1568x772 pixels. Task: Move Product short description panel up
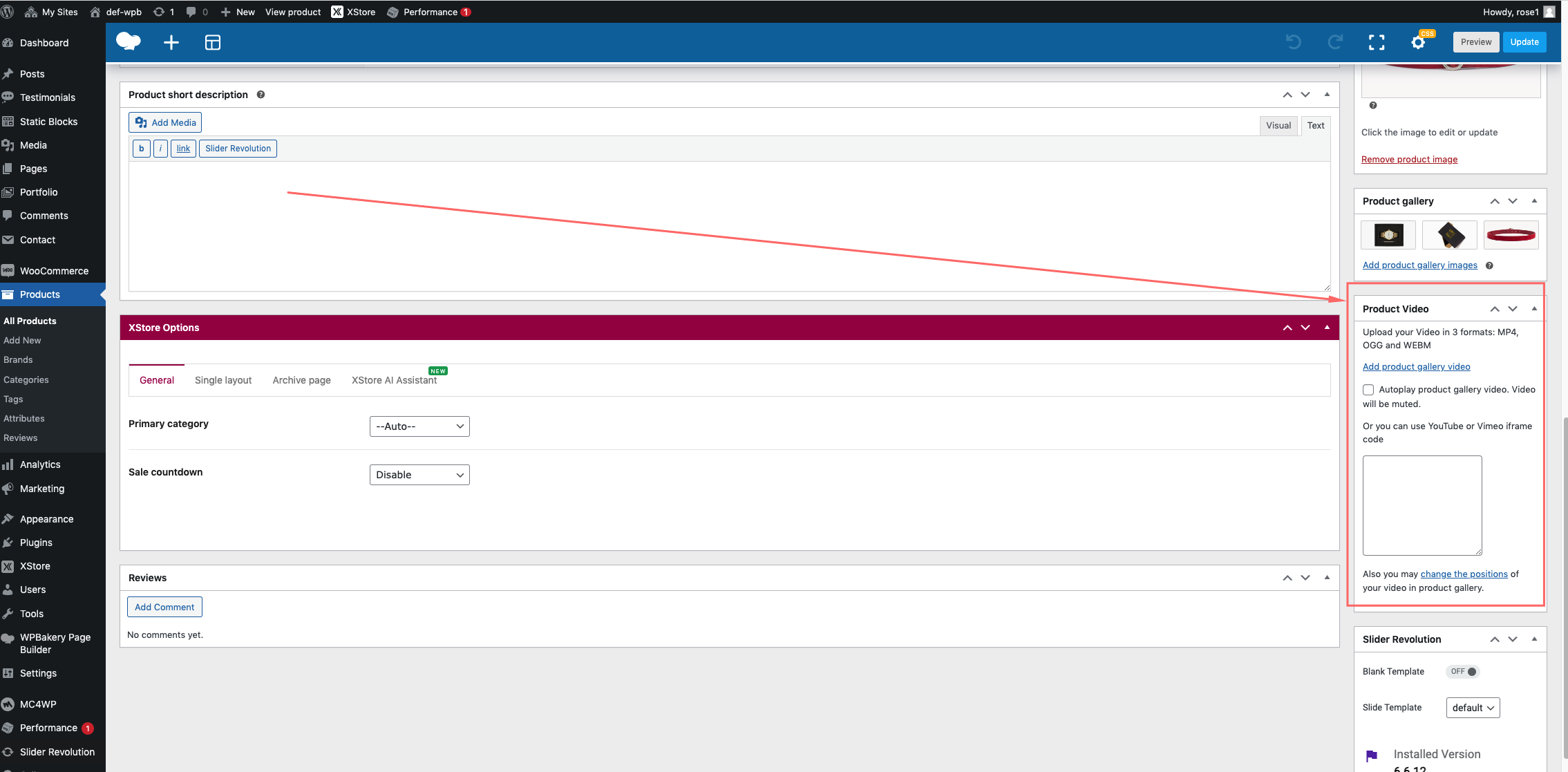click(1287, 95)
